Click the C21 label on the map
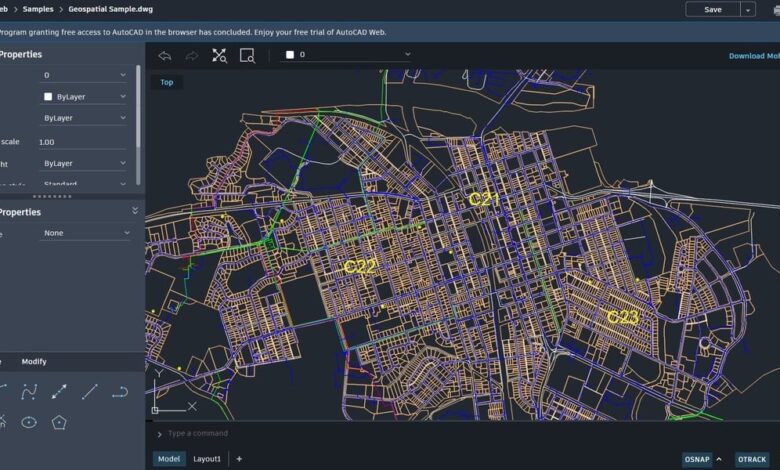This screenshot has width=780, height=470. 484,199
